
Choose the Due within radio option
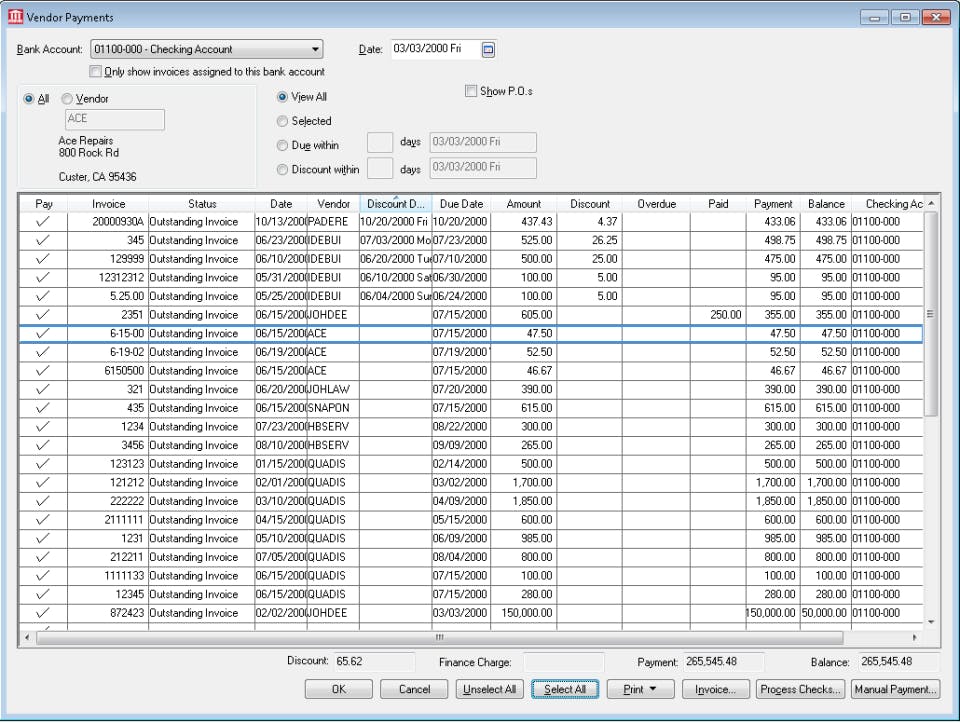pyautogui.click(x=282, y=145)
